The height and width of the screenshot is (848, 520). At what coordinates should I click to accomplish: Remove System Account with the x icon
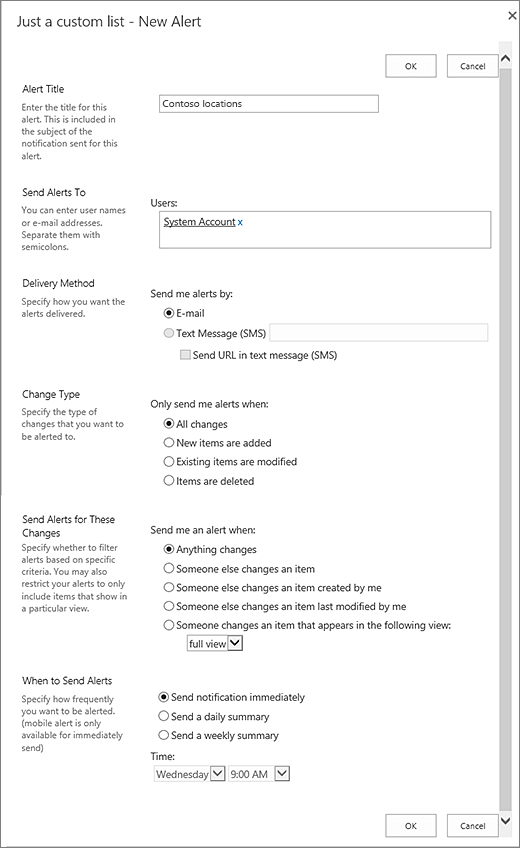click(x=240, y=222)
